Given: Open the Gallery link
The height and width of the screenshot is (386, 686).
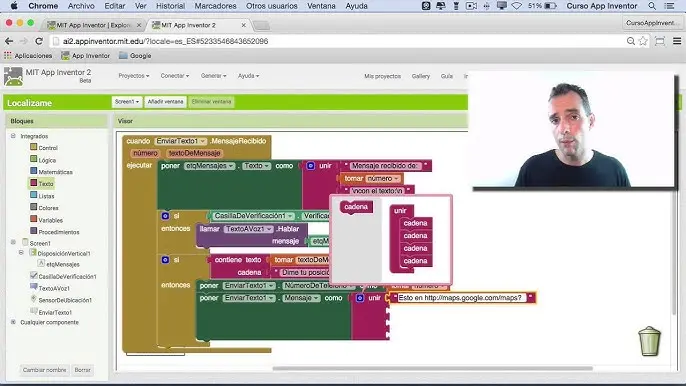Looking at the screenshot, I should pos(420,76).
